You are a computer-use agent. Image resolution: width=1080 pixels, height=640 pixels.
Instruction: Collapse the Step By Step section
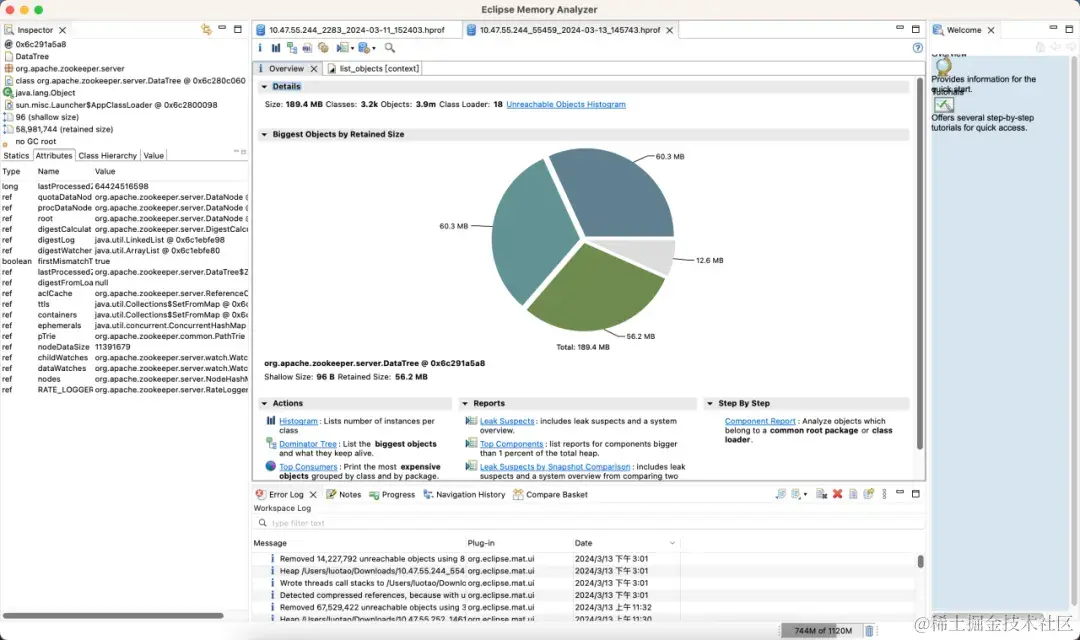709,403
